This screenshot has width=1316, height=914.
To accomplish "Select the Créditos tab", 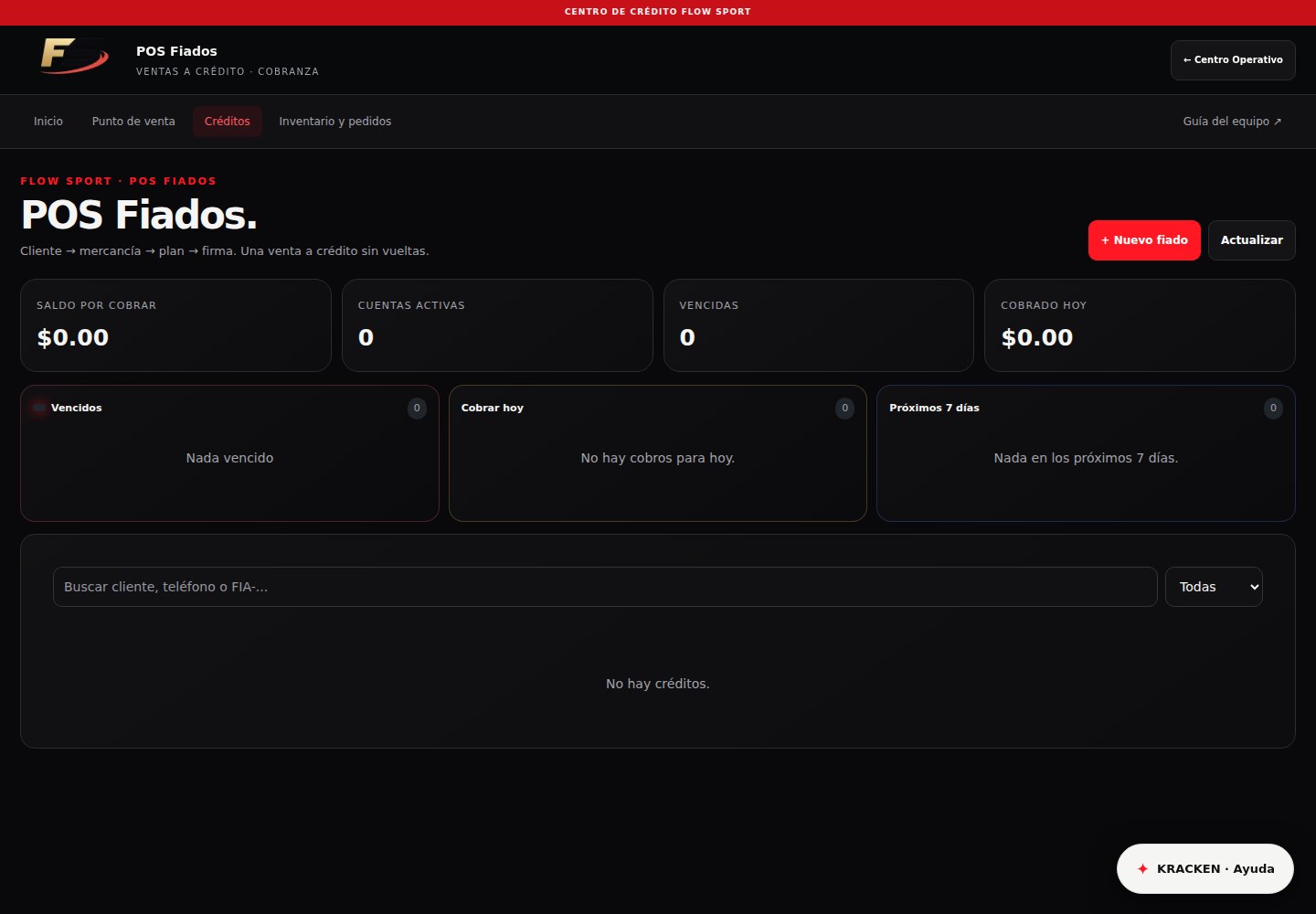I will (228, 122).
